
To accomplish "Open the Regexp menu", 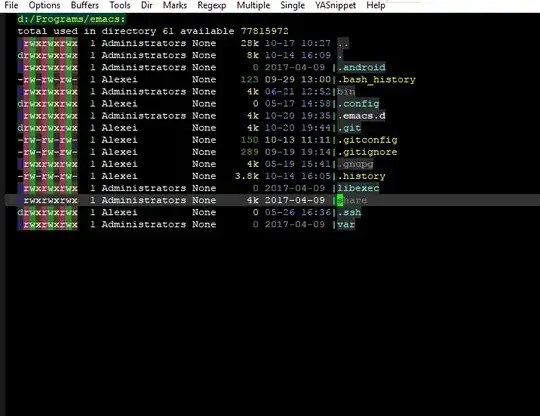I will click(x=211, y=6).
